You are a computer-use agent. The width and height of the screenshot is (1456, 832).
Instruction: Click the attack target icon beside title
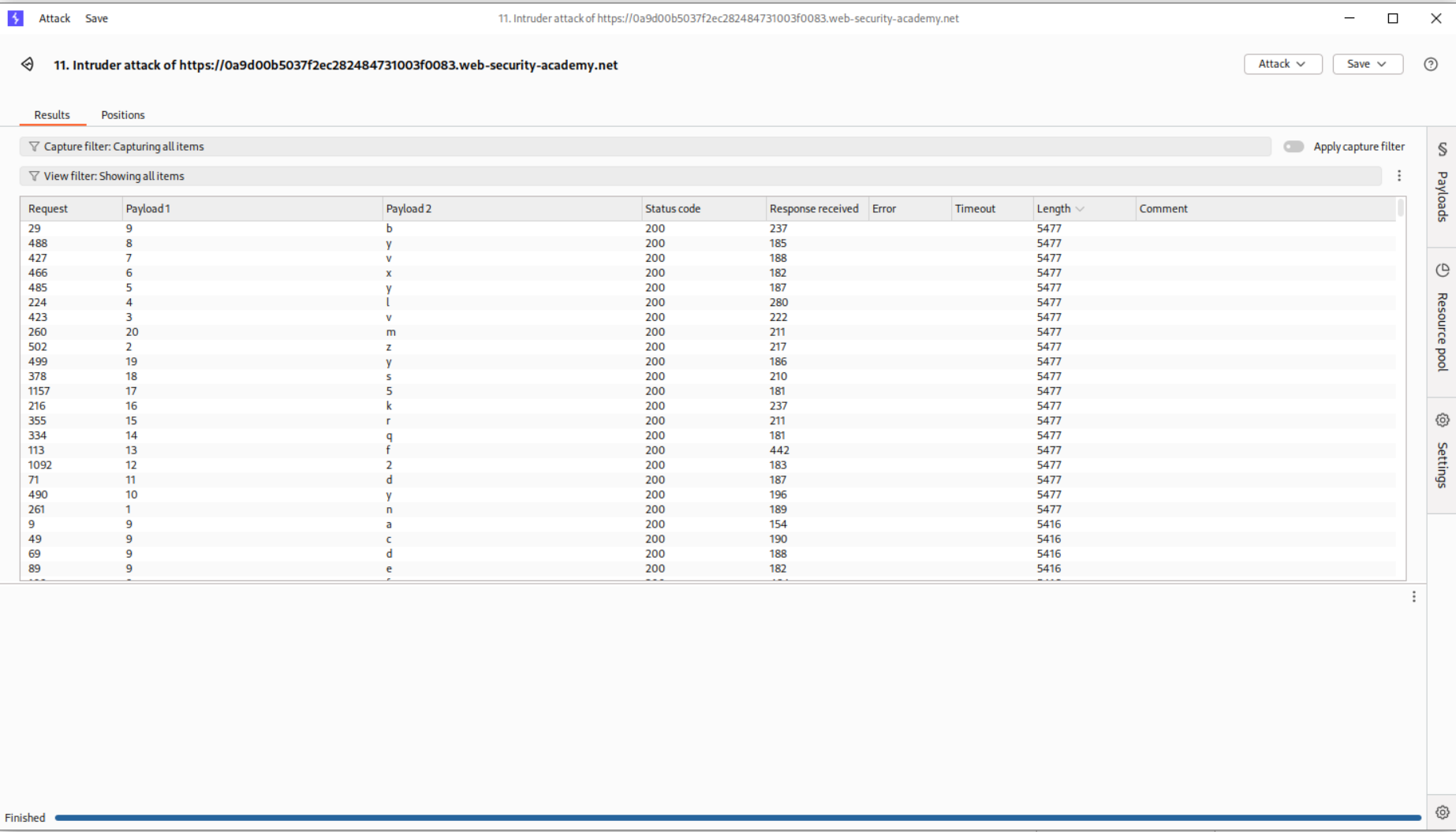[x=28, y=65]
